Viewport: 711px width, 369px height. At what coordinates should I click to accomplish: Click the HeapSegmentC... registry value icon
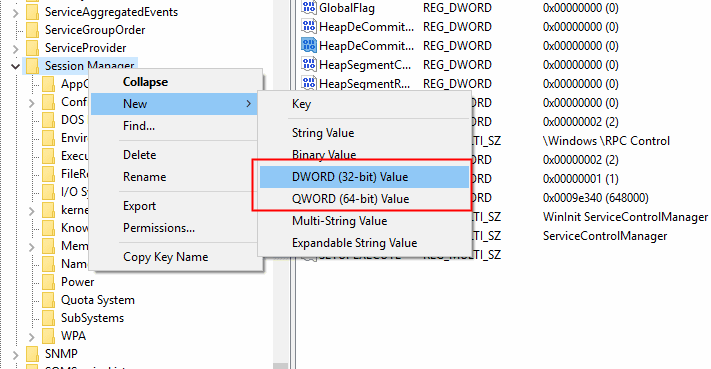(309, 64)
